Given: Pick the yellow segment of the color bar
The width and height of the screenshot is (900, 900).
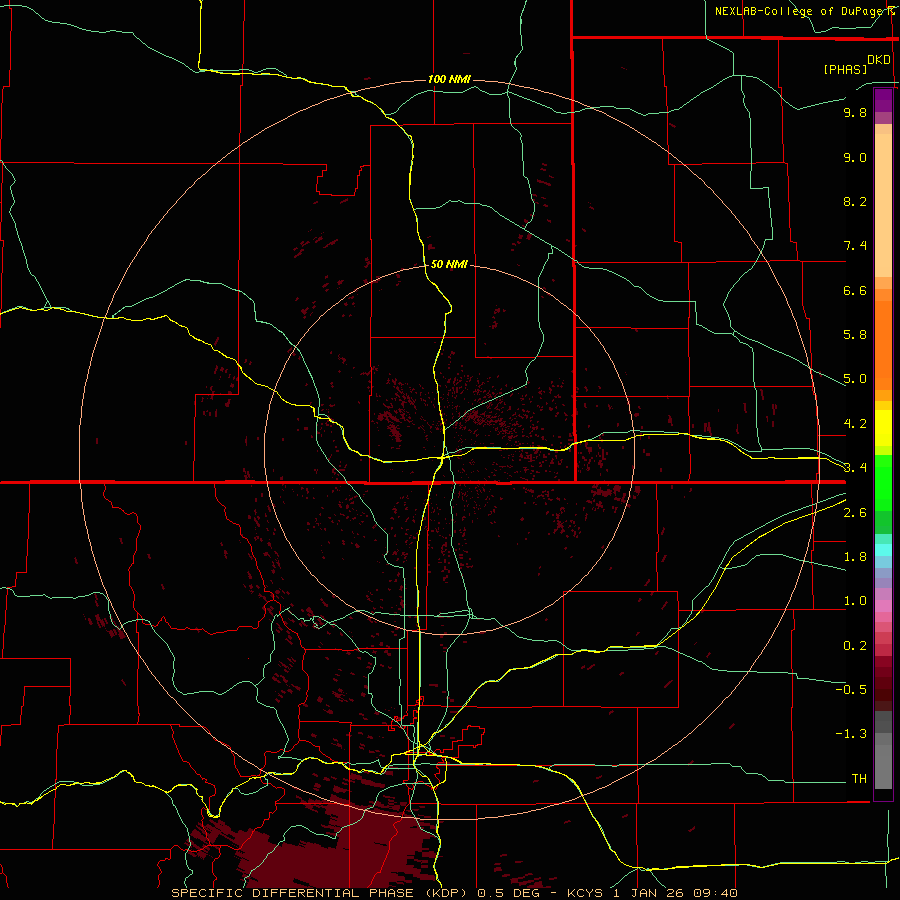Looking at the screenshot, I should pyautogui.click(x=883, y=428).
